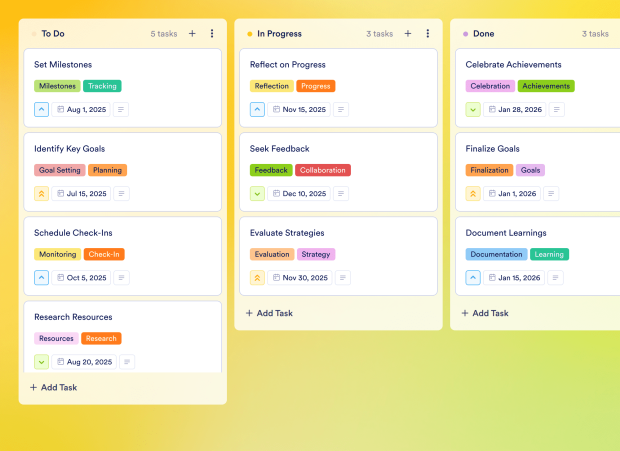The image size is (620, 451).
Task: Open the Dec 10, 2025 due date picker
Action: click(298, 194)
